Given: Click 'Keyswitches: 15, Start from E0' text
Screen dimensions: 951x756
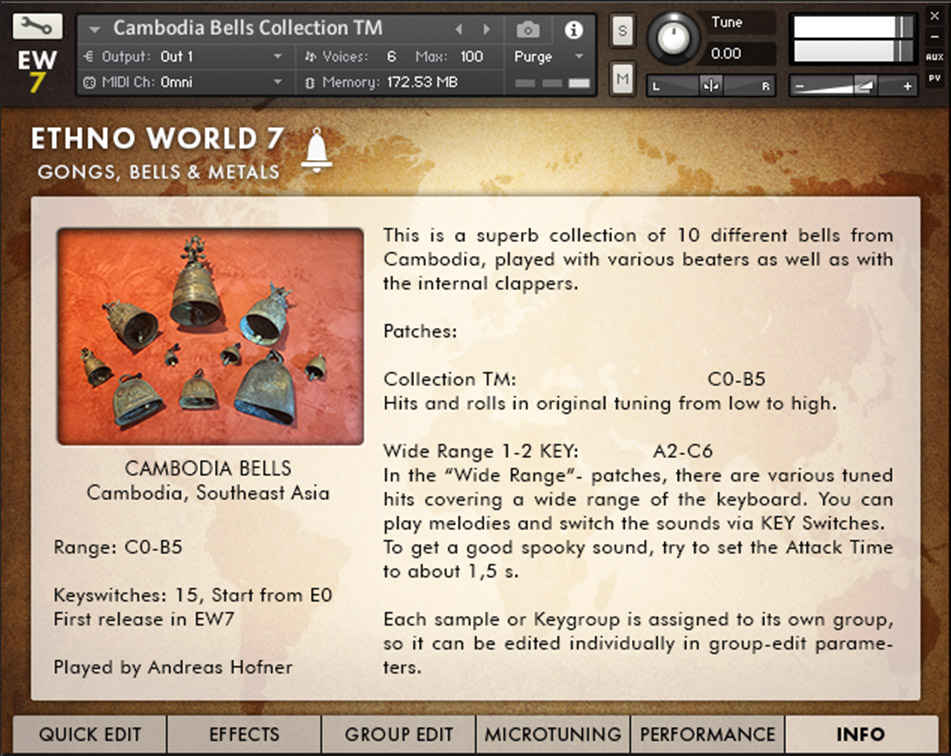Looking at the screenshot, I should point(193,595).
